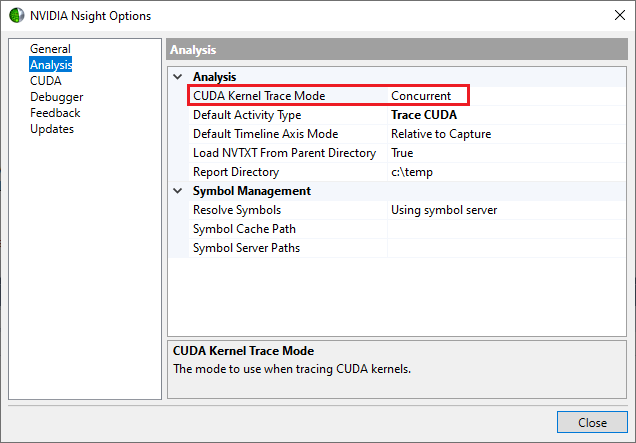The height and width of the screenshot is (443, 636).
Task: Change the Relative to Capture value
Action: [441, 134]
